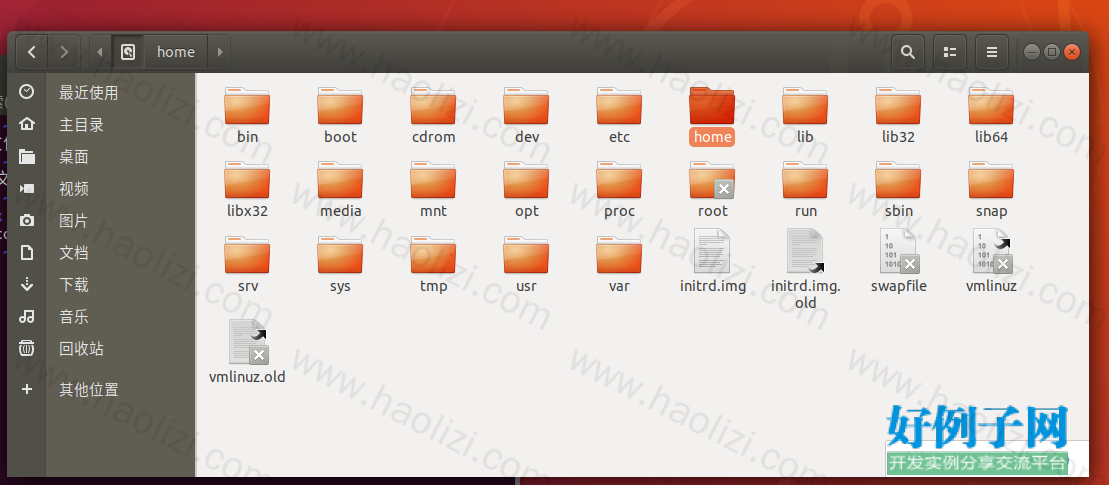Image resolution: width=1109 pixels, height=485 pixels.
Task: Click the camera icon beside 图片
Action: pyautogui.click(x=27, y=221)
